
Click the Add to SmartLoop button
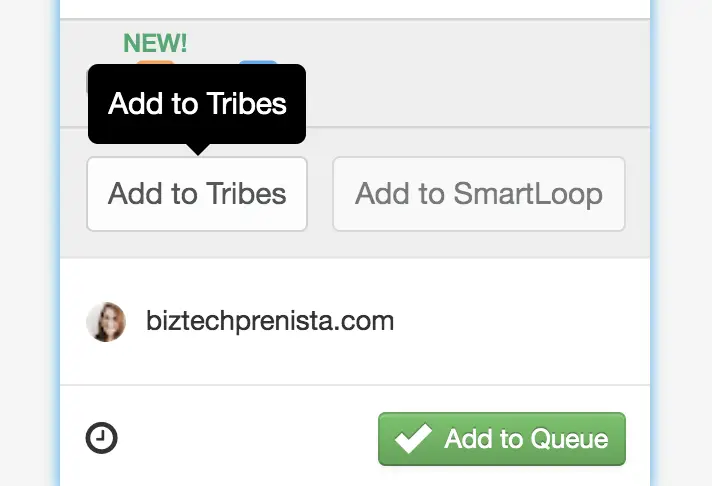479,194
